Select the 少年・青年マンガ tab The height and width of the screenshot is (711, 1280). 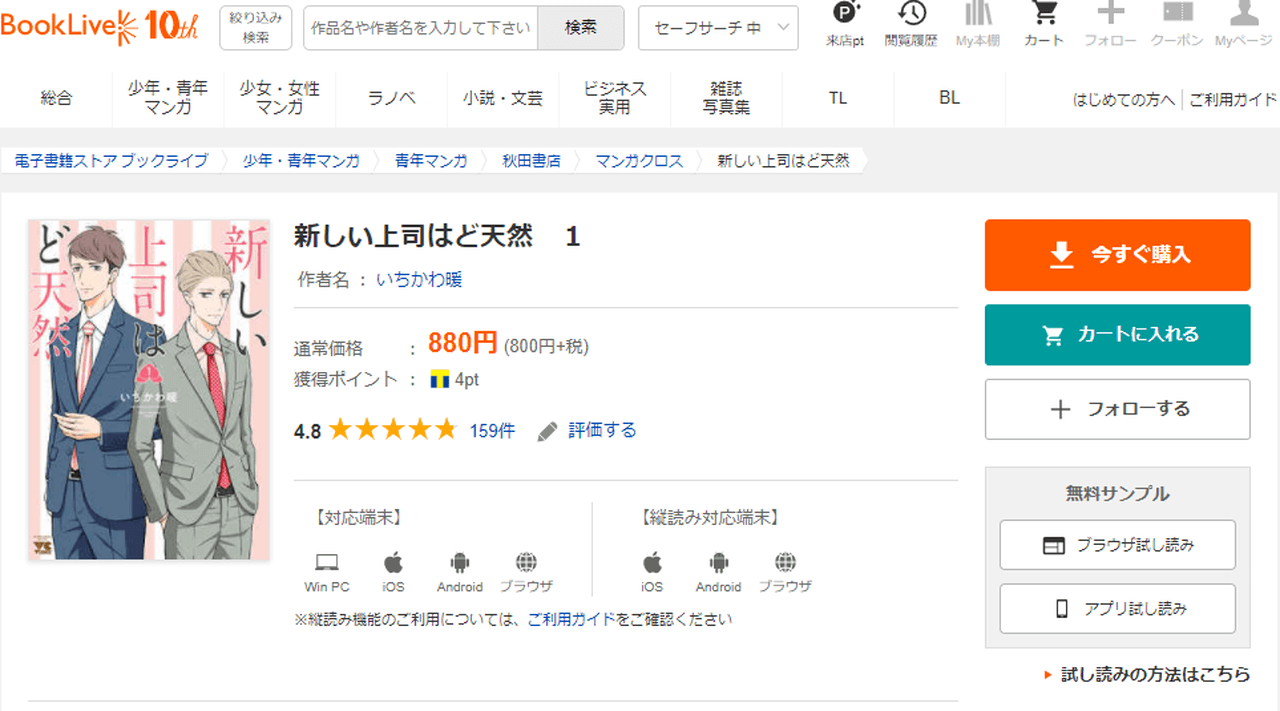tap(168, 98)
